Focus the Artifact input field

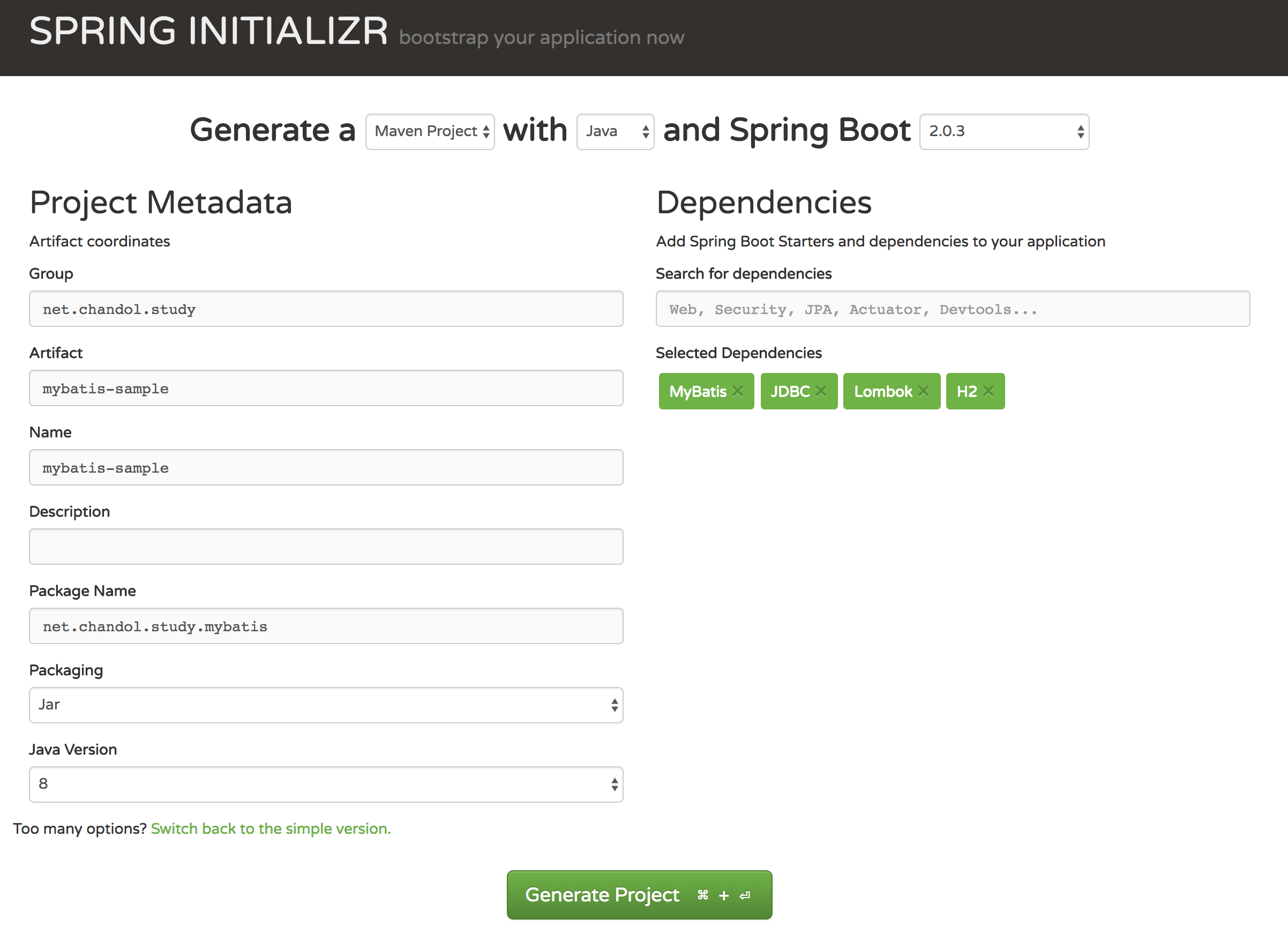[x=326, y=388]
